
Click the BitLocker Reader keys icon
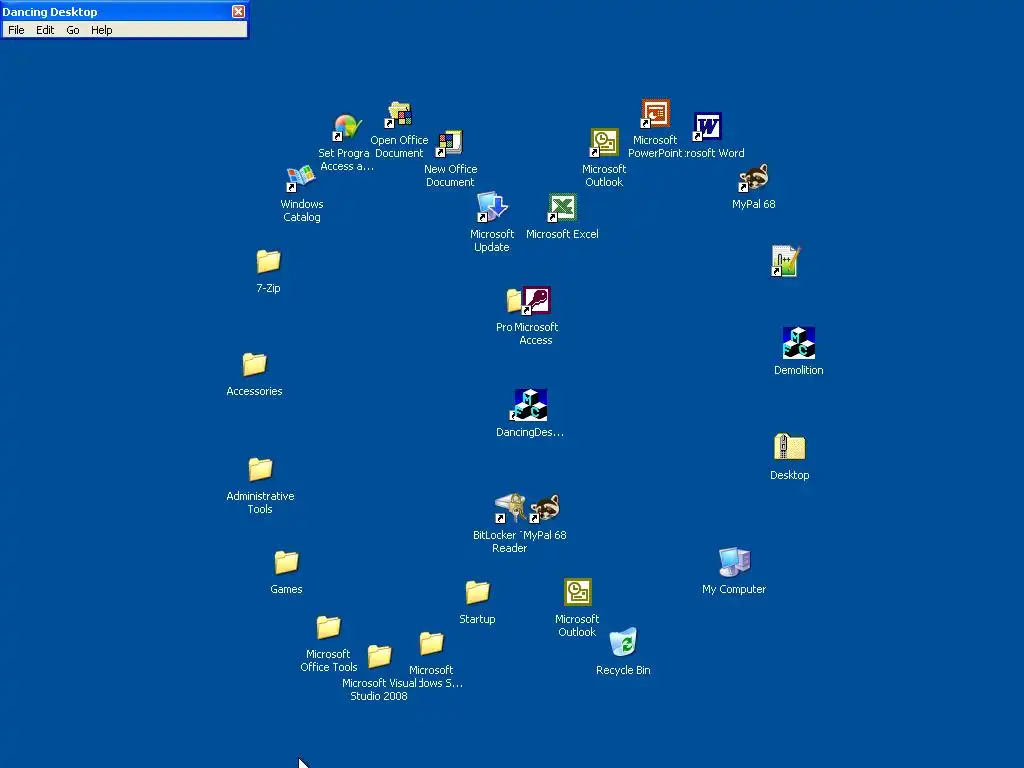tap(510, 508)
